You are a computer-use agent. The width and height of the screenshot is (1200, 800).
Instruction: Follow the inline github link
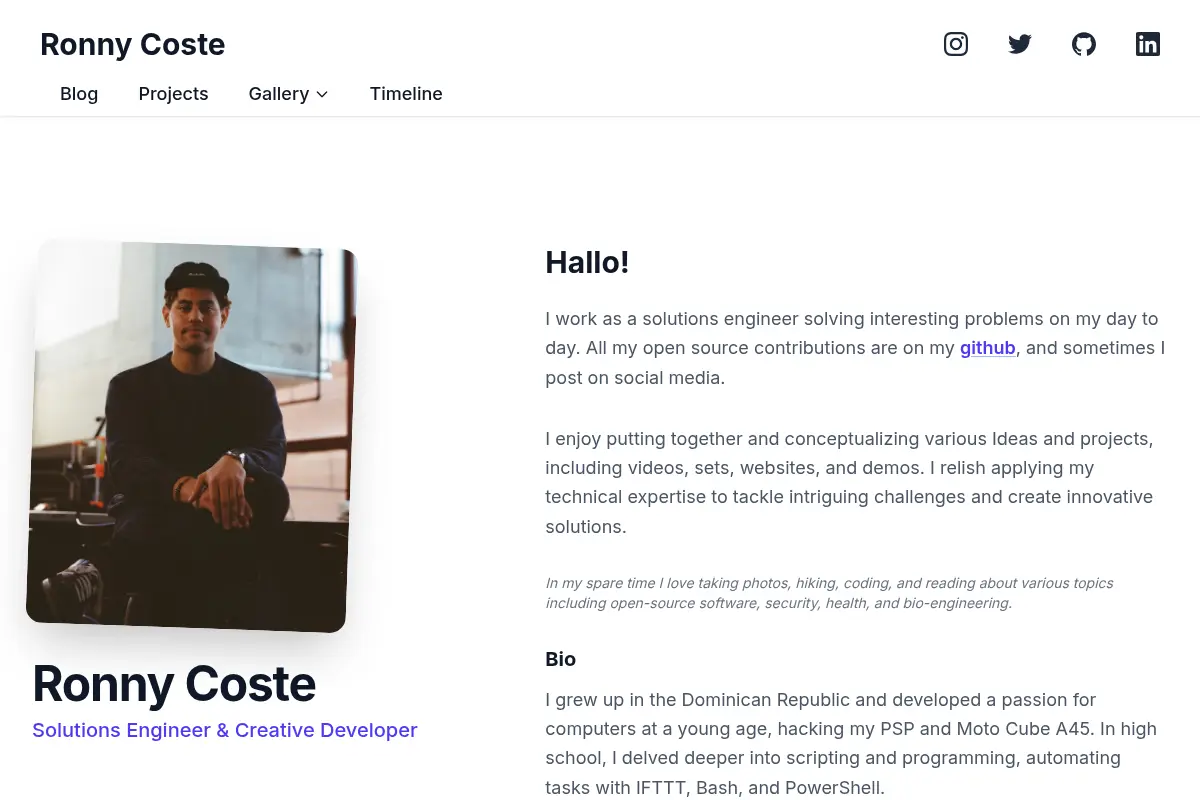tap(988, 348)
